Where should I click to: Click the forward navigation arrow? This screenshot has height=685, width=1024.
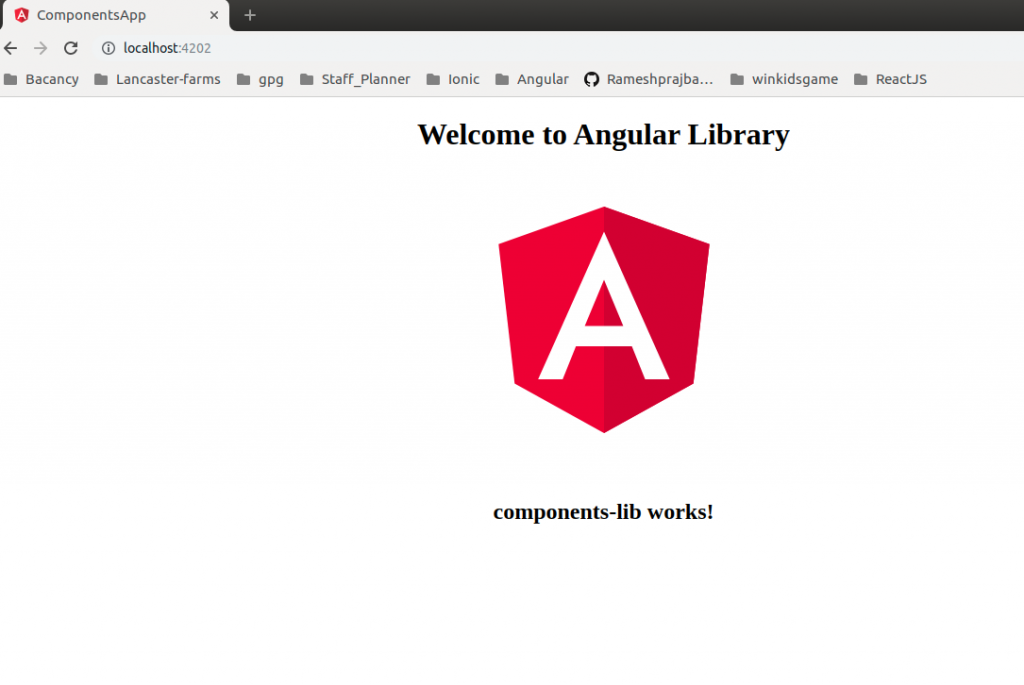point(40,47)
